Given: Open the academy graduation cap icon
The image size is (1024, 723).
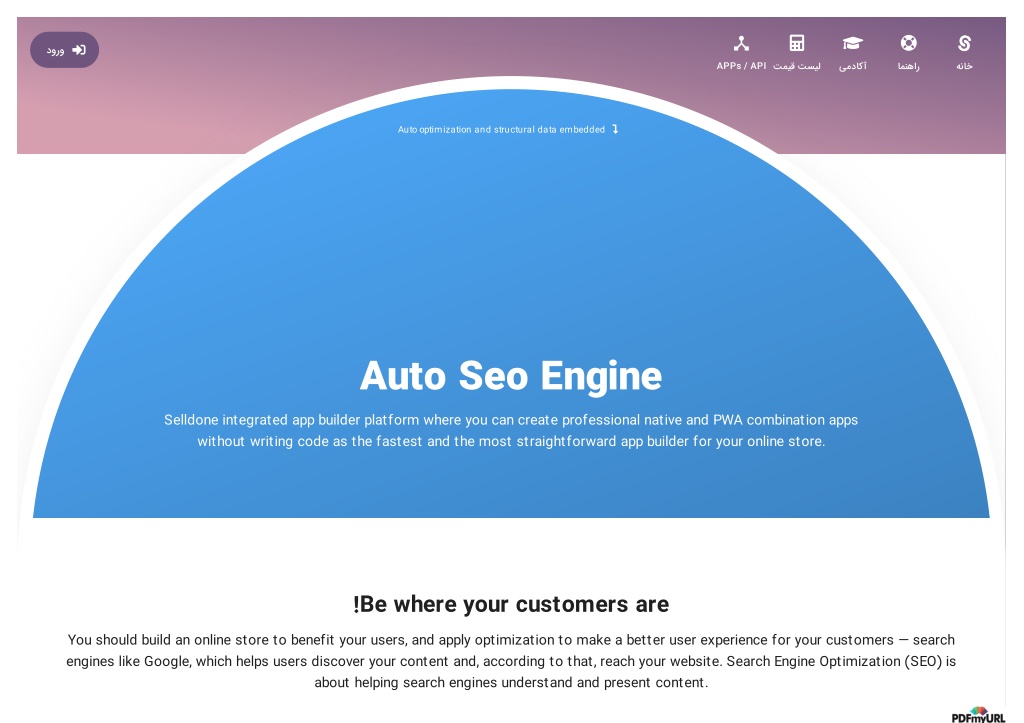Looking at the screenshot, I should pos(852,43).
